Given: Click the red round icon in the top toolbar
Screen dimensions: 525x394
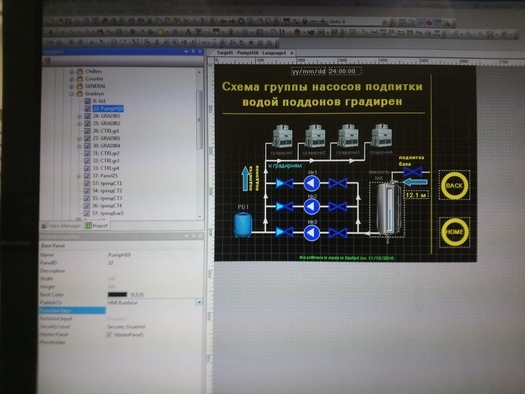Looking at the screenshot, I should coord(429,23).
